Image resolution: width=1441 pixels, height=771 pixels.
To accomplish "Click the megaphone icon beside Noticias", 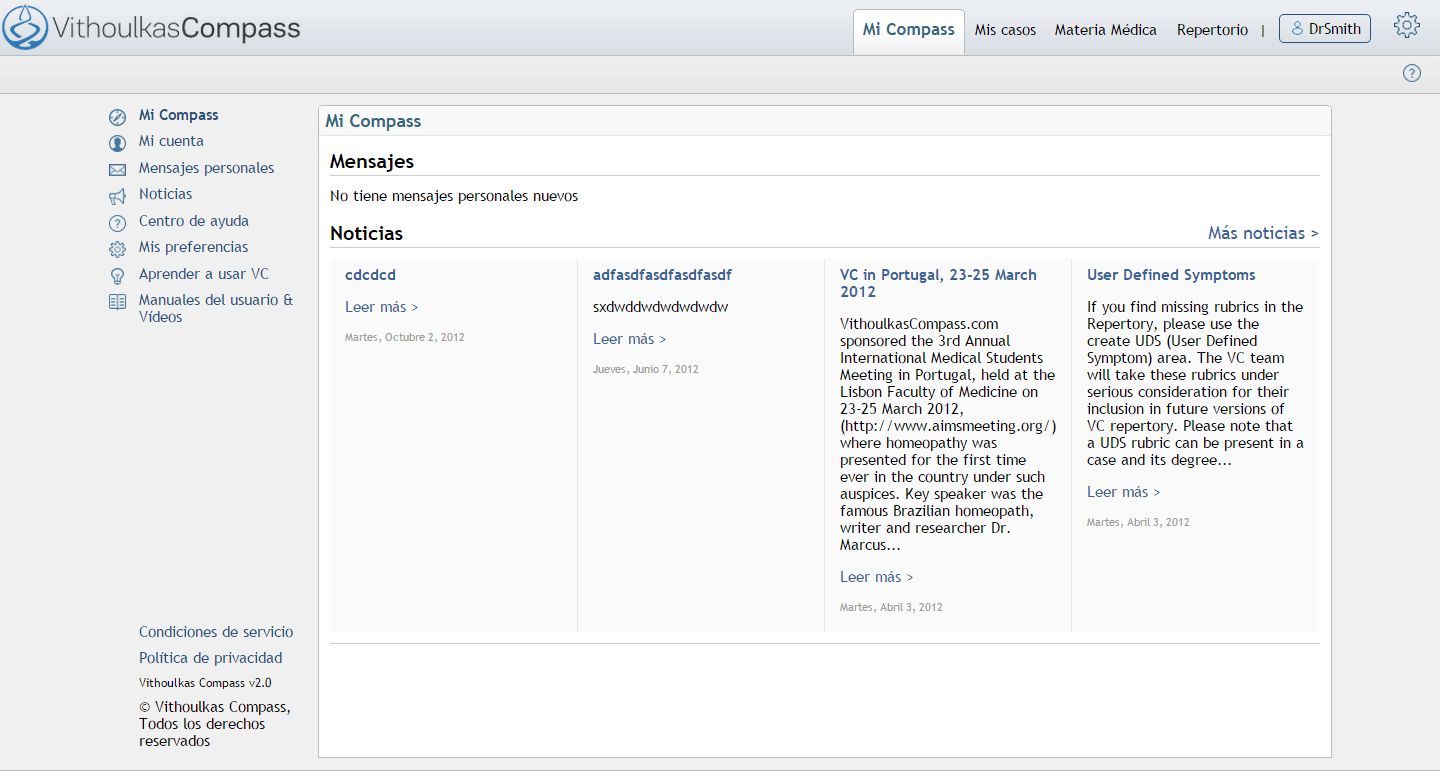I will coord(118,196).
